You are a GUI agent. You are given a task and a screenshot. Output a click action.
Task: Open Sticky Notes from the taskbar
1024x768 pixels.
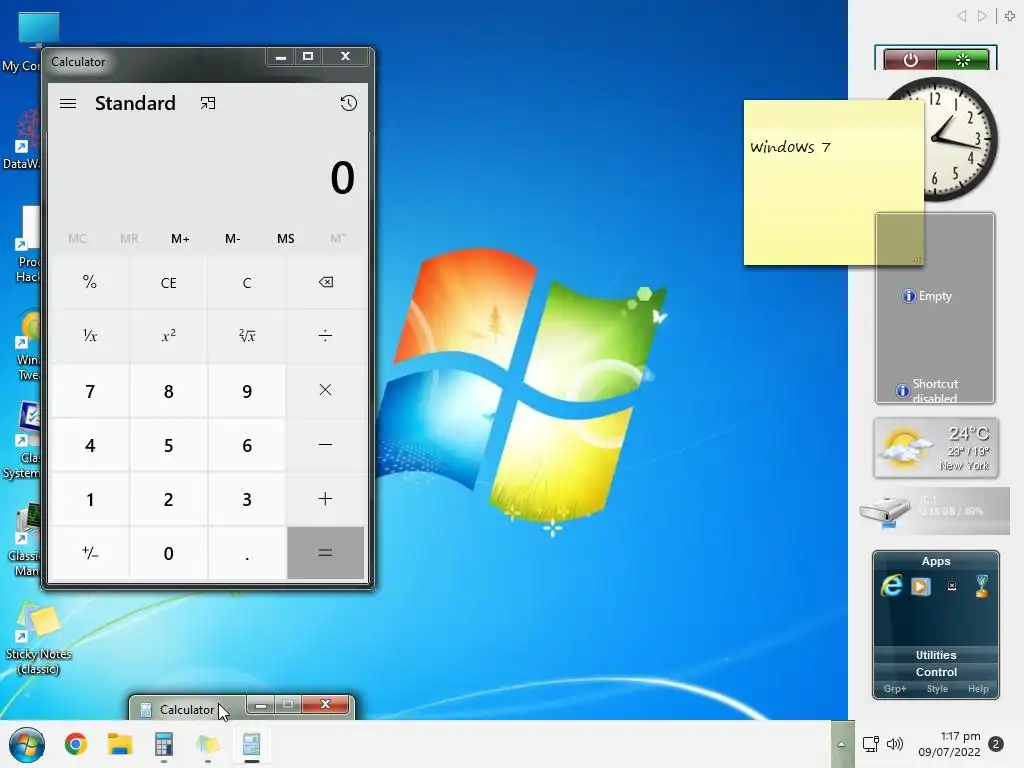[208, 744]
